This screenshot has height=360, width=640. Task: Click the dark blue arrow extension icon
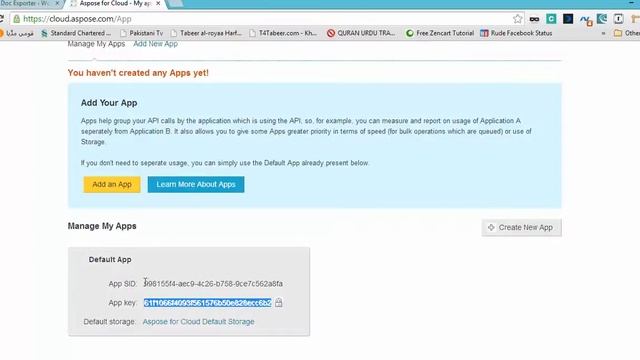pyautogui.click(x=568, y=19)
